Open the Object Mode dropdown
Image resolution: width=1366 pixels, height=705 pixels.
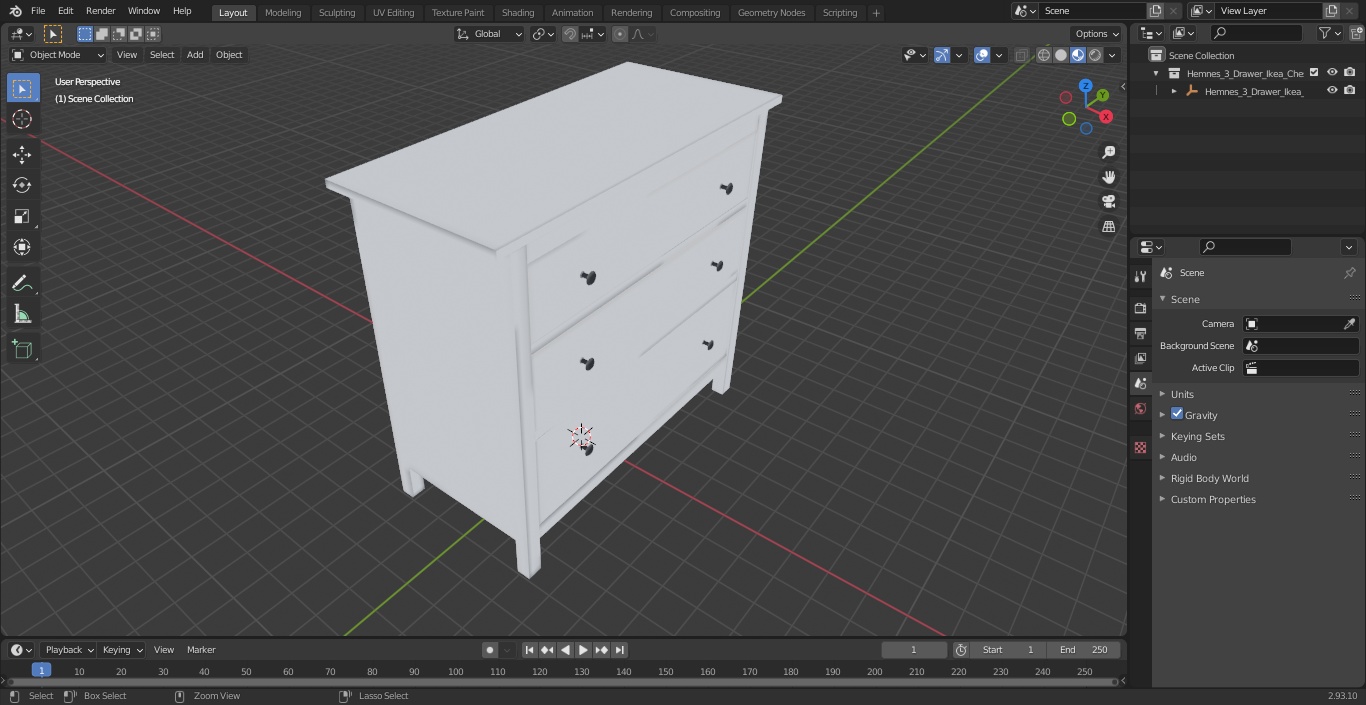[57, 55]
